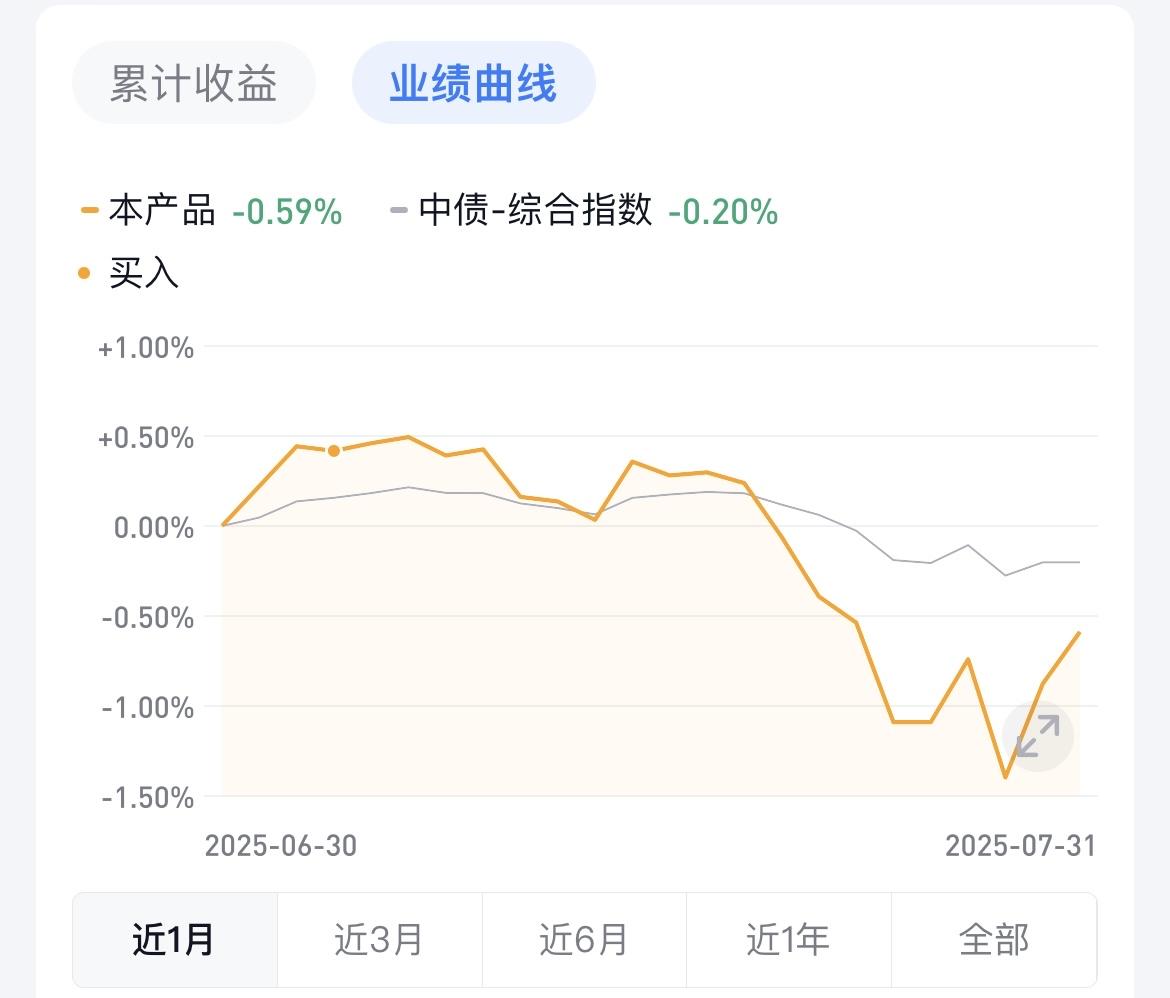This screenshot has height=998, width=1170.
Task: Choose 近1月 time range
Action: [x=175, y=940]
